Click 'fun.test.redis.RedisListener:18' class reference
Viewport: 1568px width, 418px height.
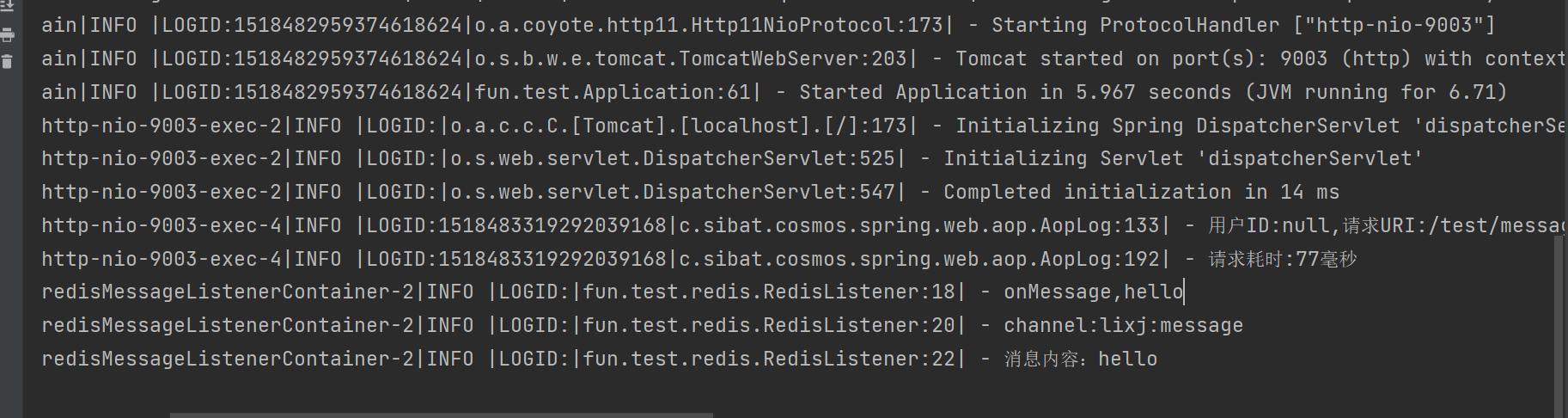coord(769,292)
